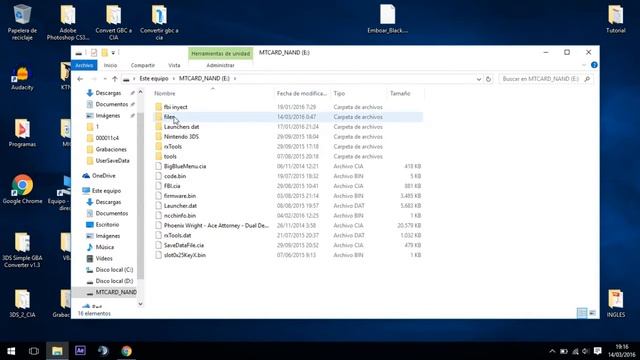
Task: Go up one folder level
Action: coord(115,79)
